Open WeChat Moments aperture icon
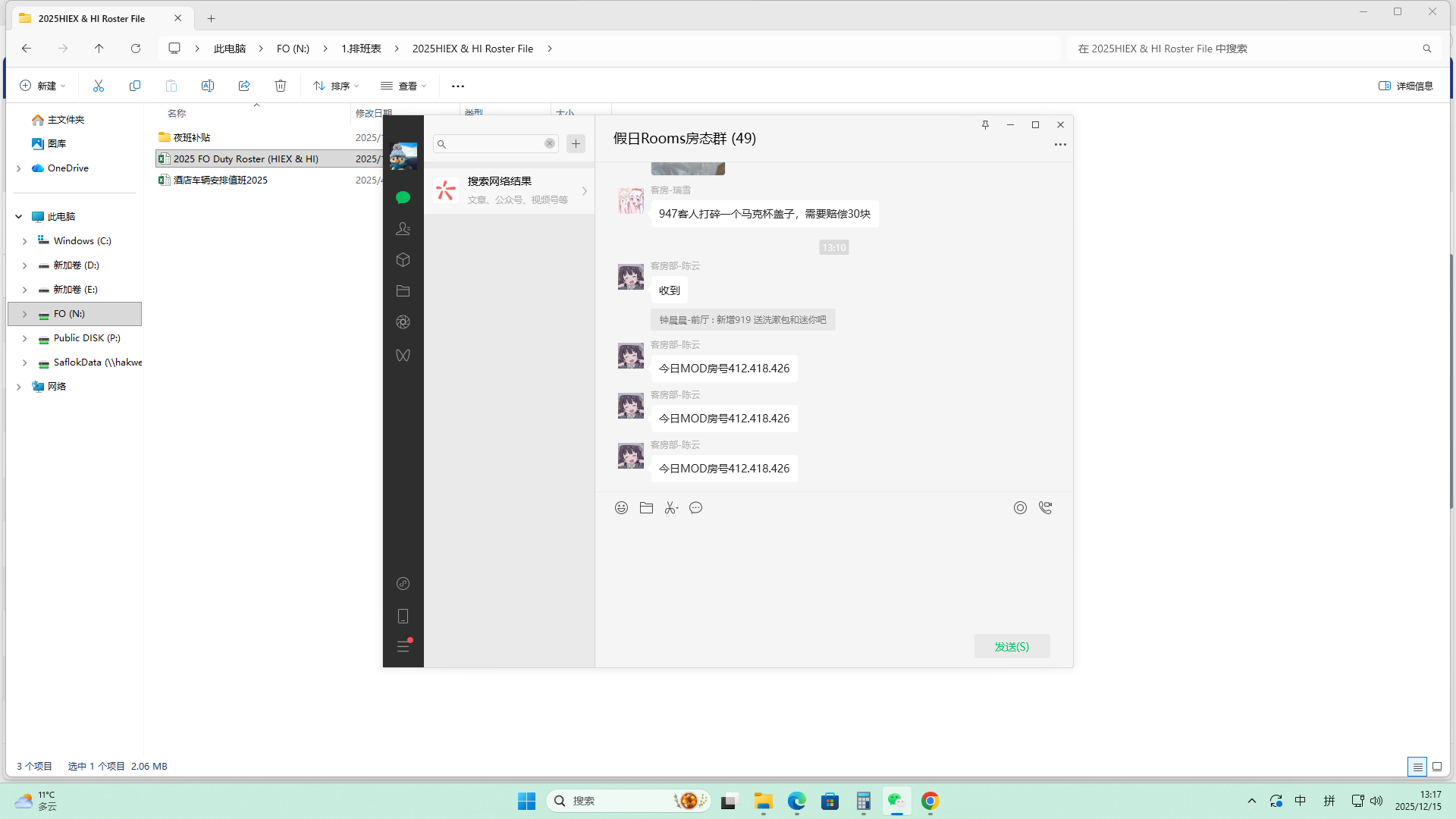The height and width of the screenshot is (819, 1456). (x=403, y=322)
